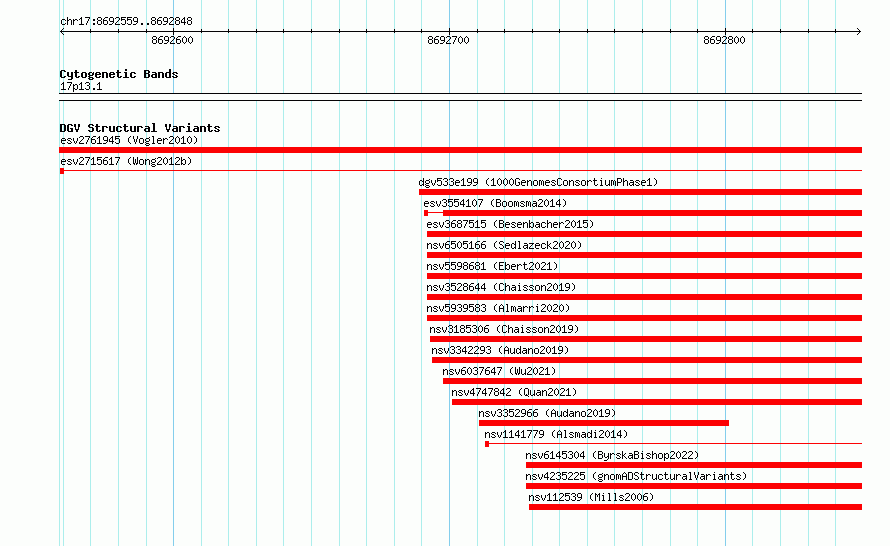Click the esv2761945 (Vogler2010) variant label
Screen dimensions: 890x546
129,140
